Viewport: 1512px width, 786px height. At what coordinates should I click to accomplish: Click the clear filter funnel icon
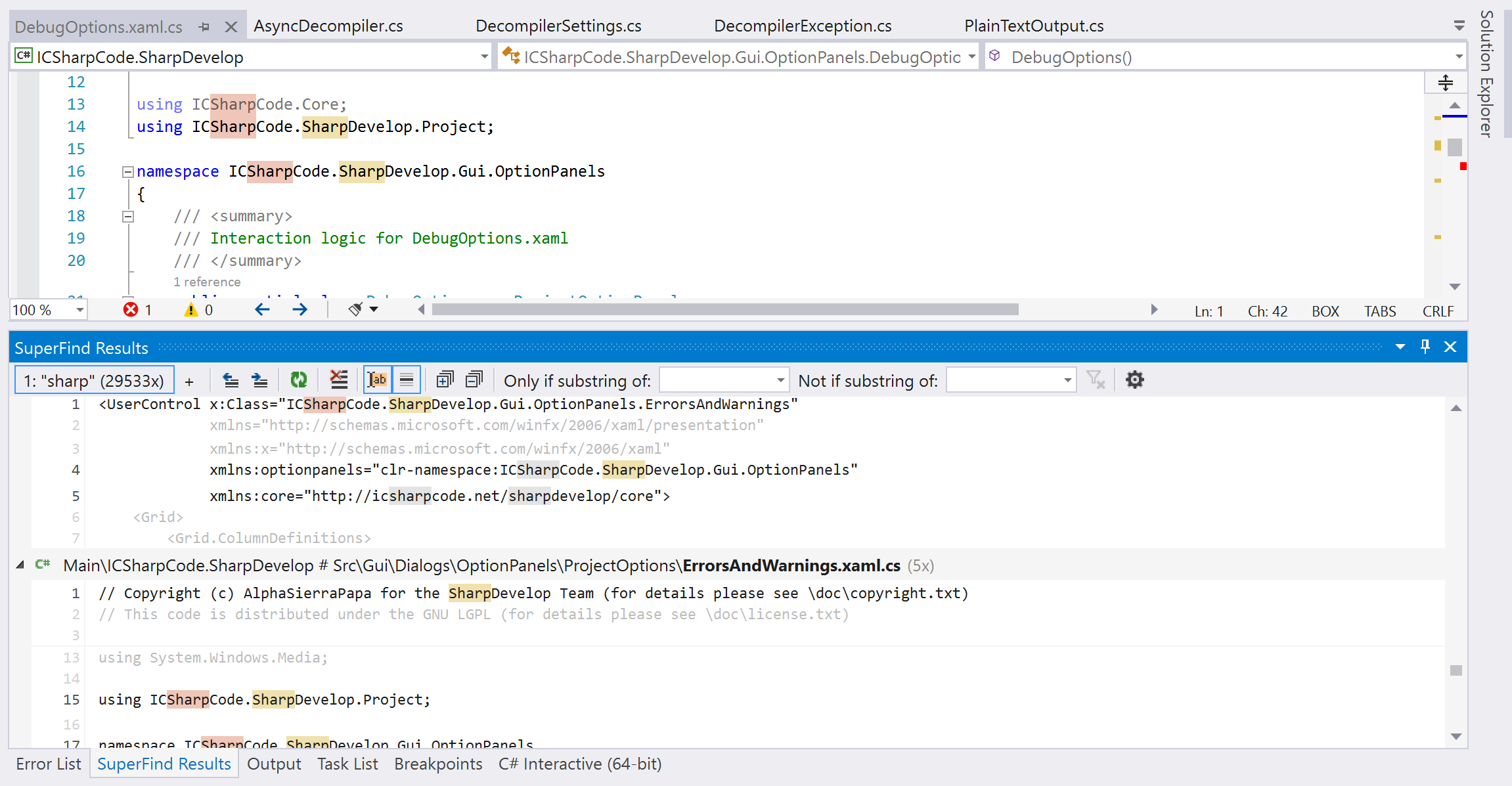[x=1096, y=380]
